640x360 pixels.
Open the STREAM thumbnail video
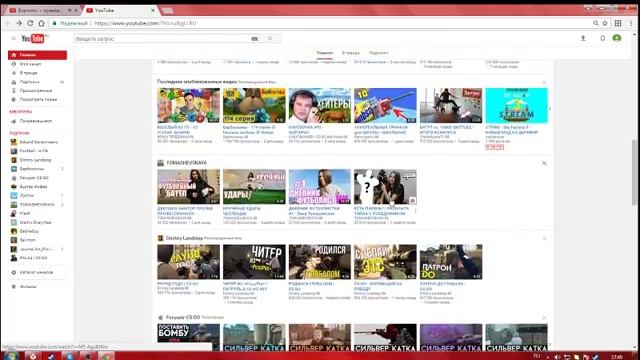coord(516,105)
